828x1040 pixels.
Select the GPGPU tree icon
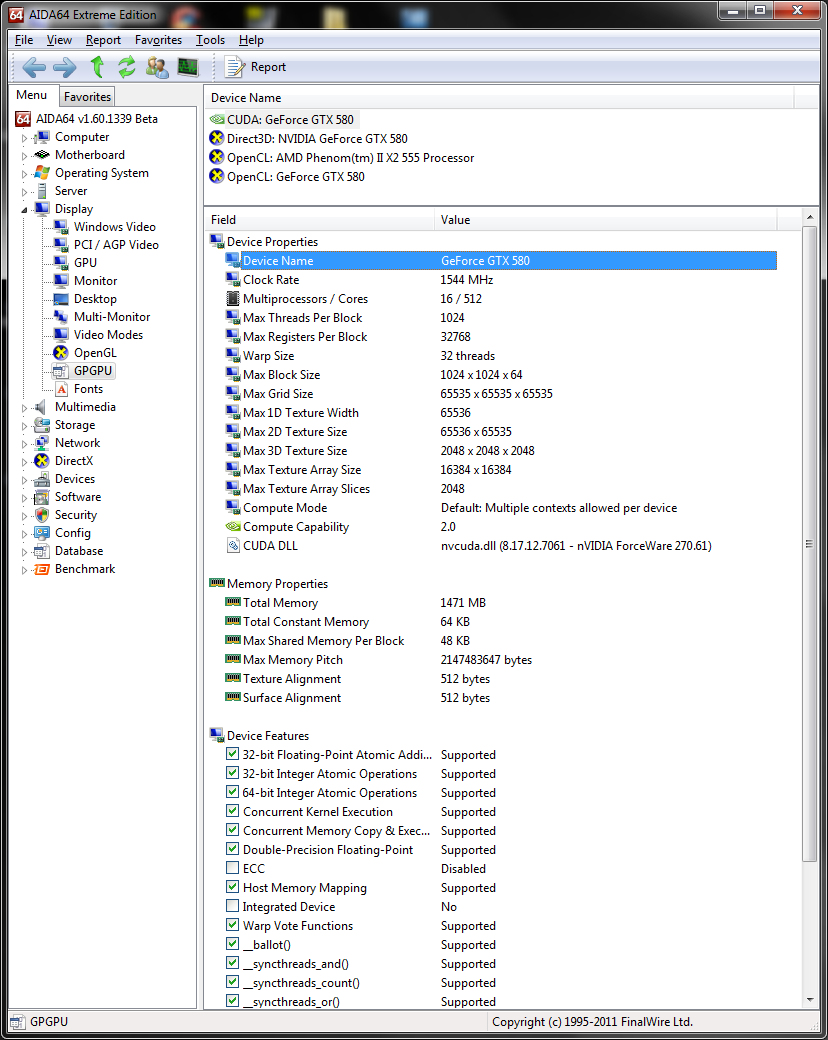61,371
